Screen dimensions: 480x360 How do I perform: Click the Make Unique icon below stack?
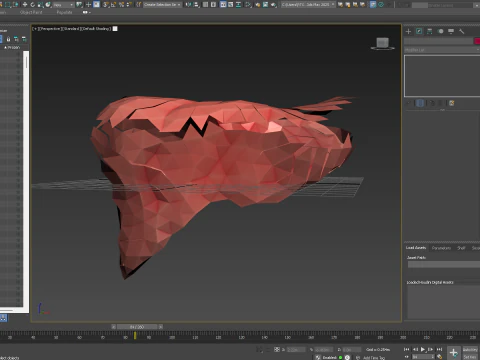(x=432, y=103)
